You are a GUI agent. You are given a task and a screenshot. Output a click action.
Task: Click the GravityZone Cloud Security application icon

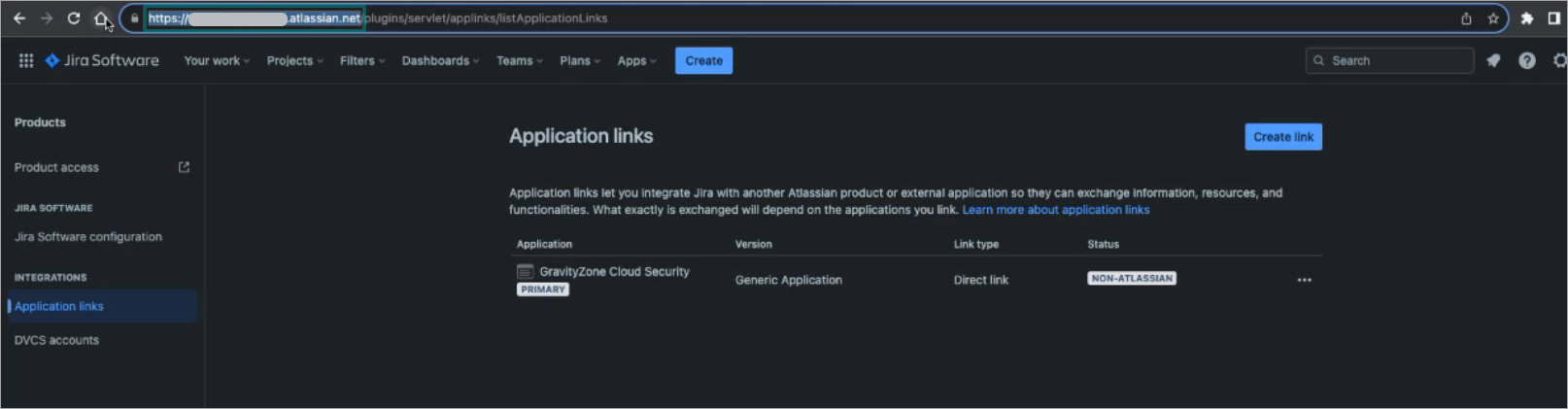pyautogui.click(x=526, y=272)
